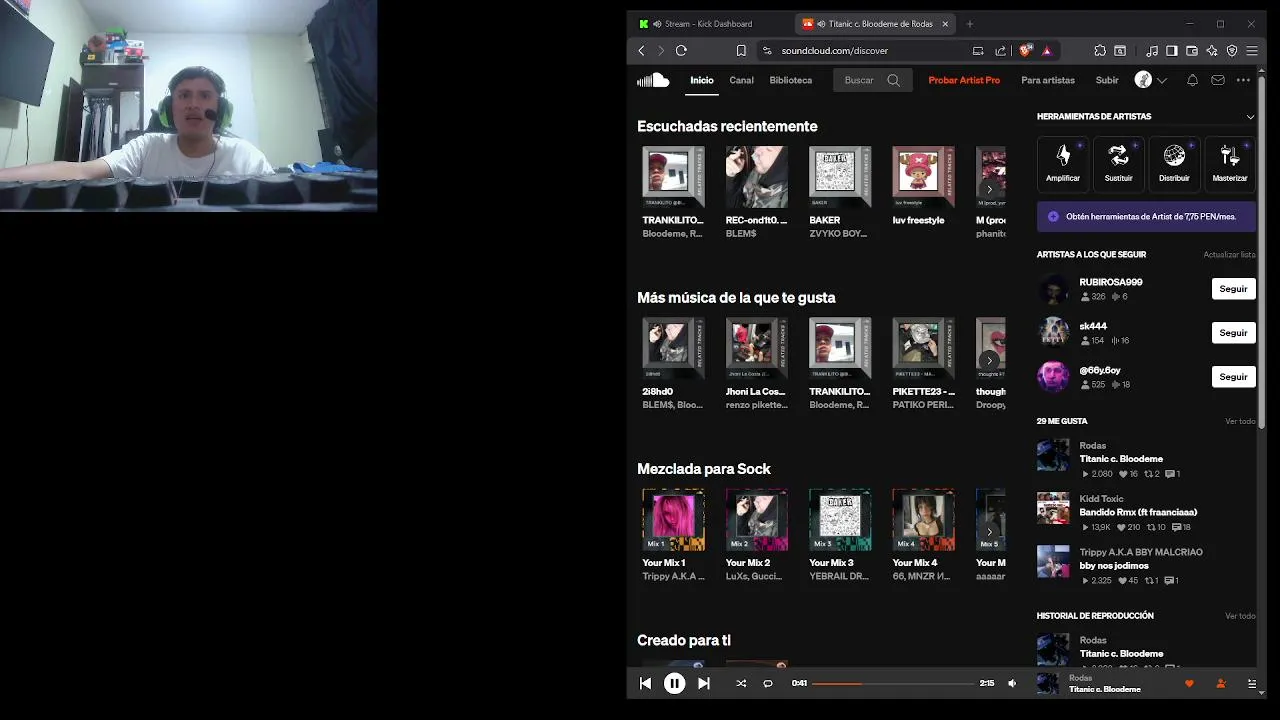Switch to the Canal tab
This screenshot has width=1280, height=720.
point(741,80)
